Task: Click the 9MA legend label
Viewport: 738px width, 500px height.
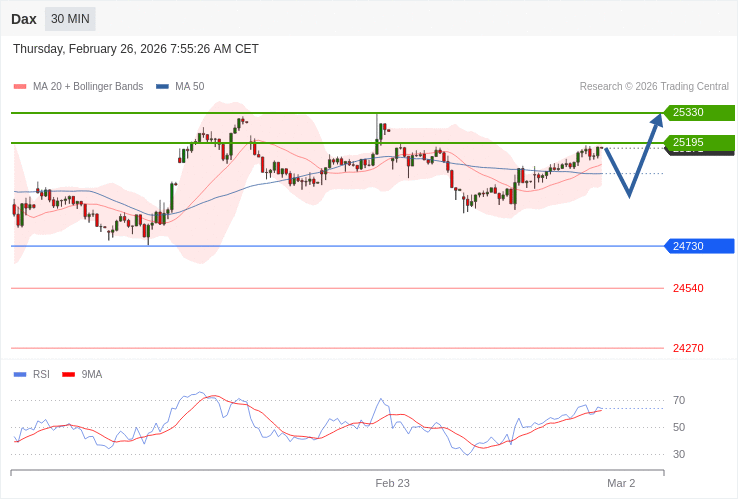Action: [x=92, y=375]
